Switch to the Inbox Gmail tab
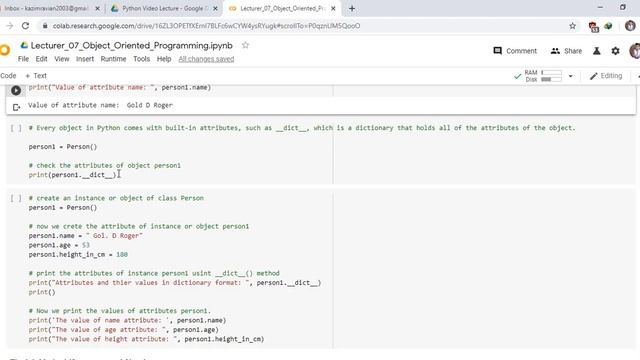The width and height of the screenshot is (640, 360). coord(46,9)
